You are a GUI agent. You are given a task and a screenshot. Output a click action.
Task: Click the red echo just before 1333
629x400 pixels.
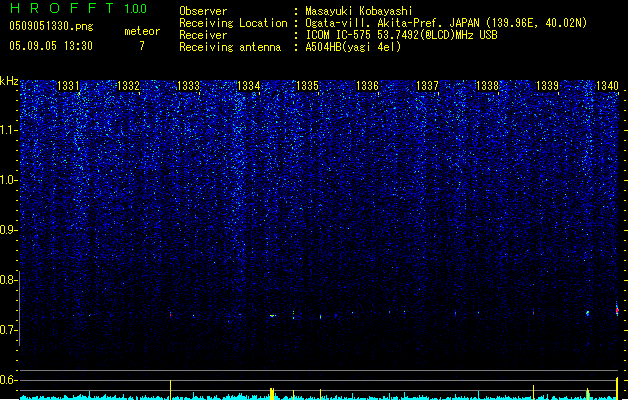(x=170, y=314)
